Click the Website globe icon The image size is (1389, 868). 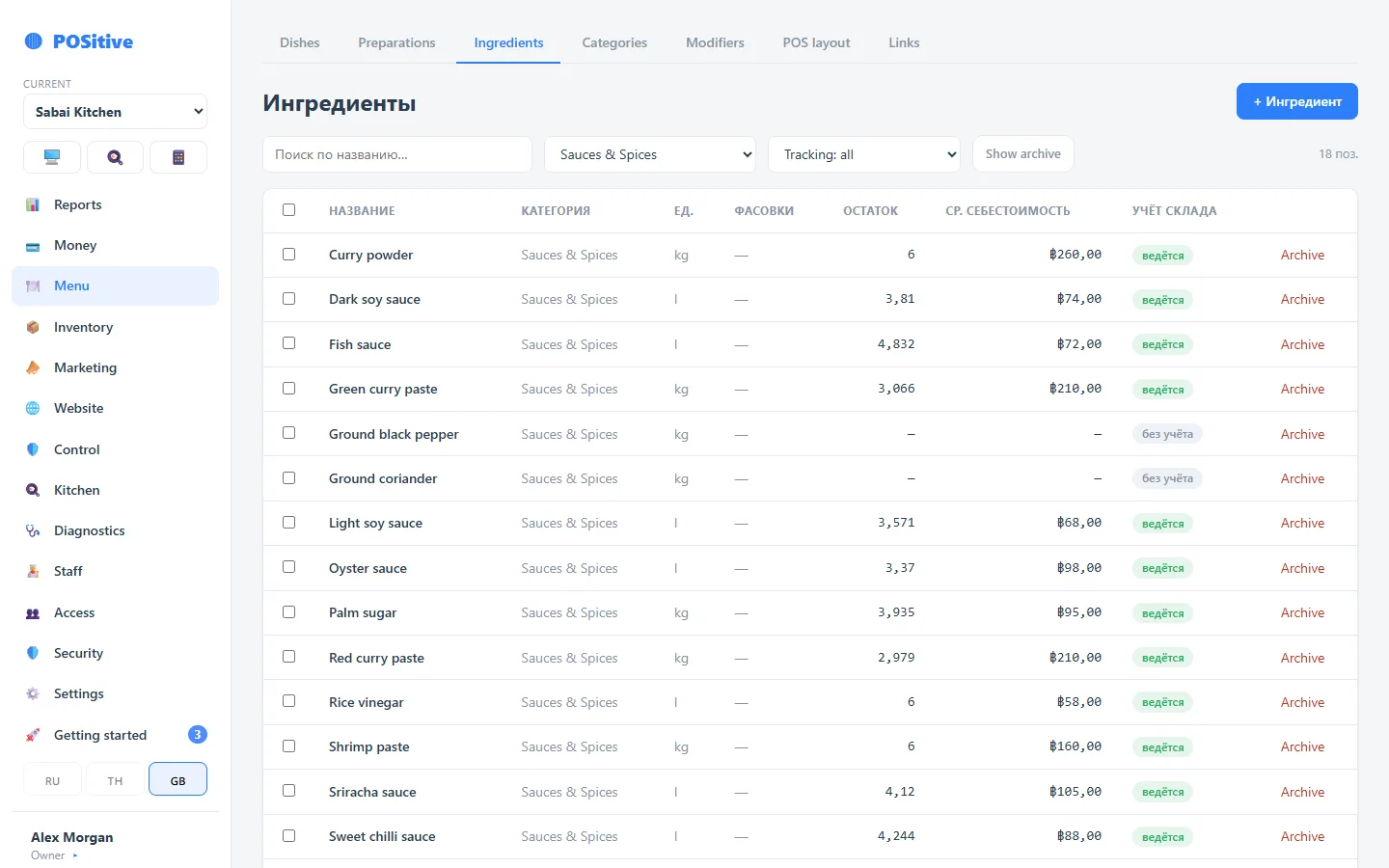pos(33,409)
